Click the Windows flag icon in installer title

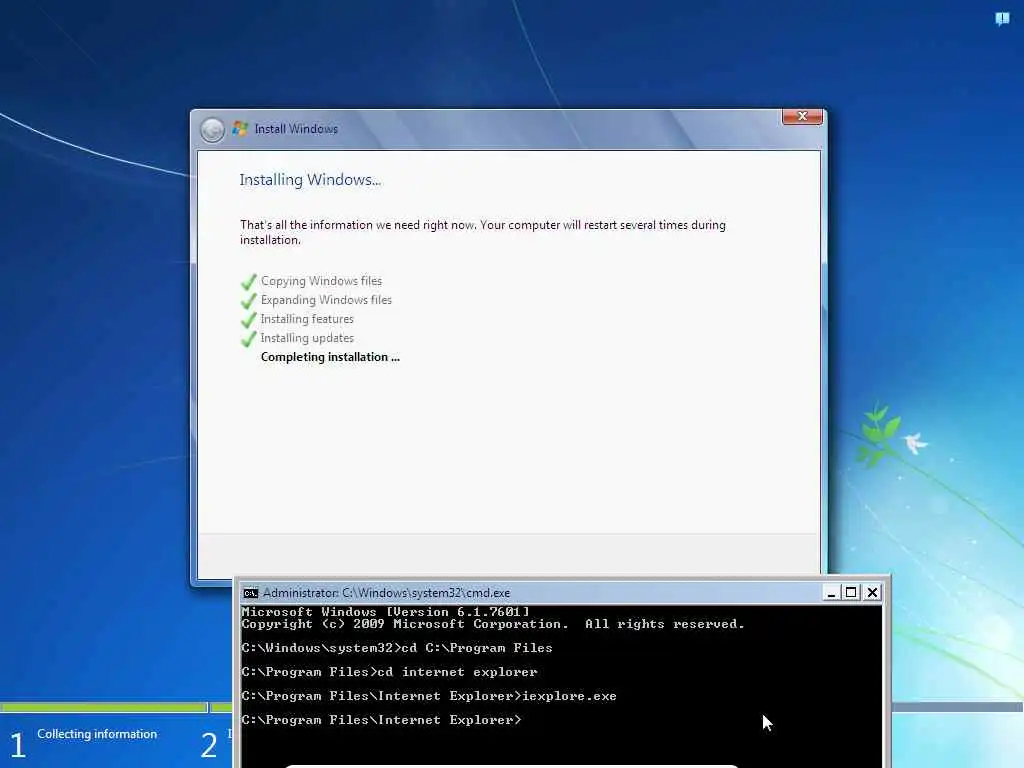[x=240, y=129]
